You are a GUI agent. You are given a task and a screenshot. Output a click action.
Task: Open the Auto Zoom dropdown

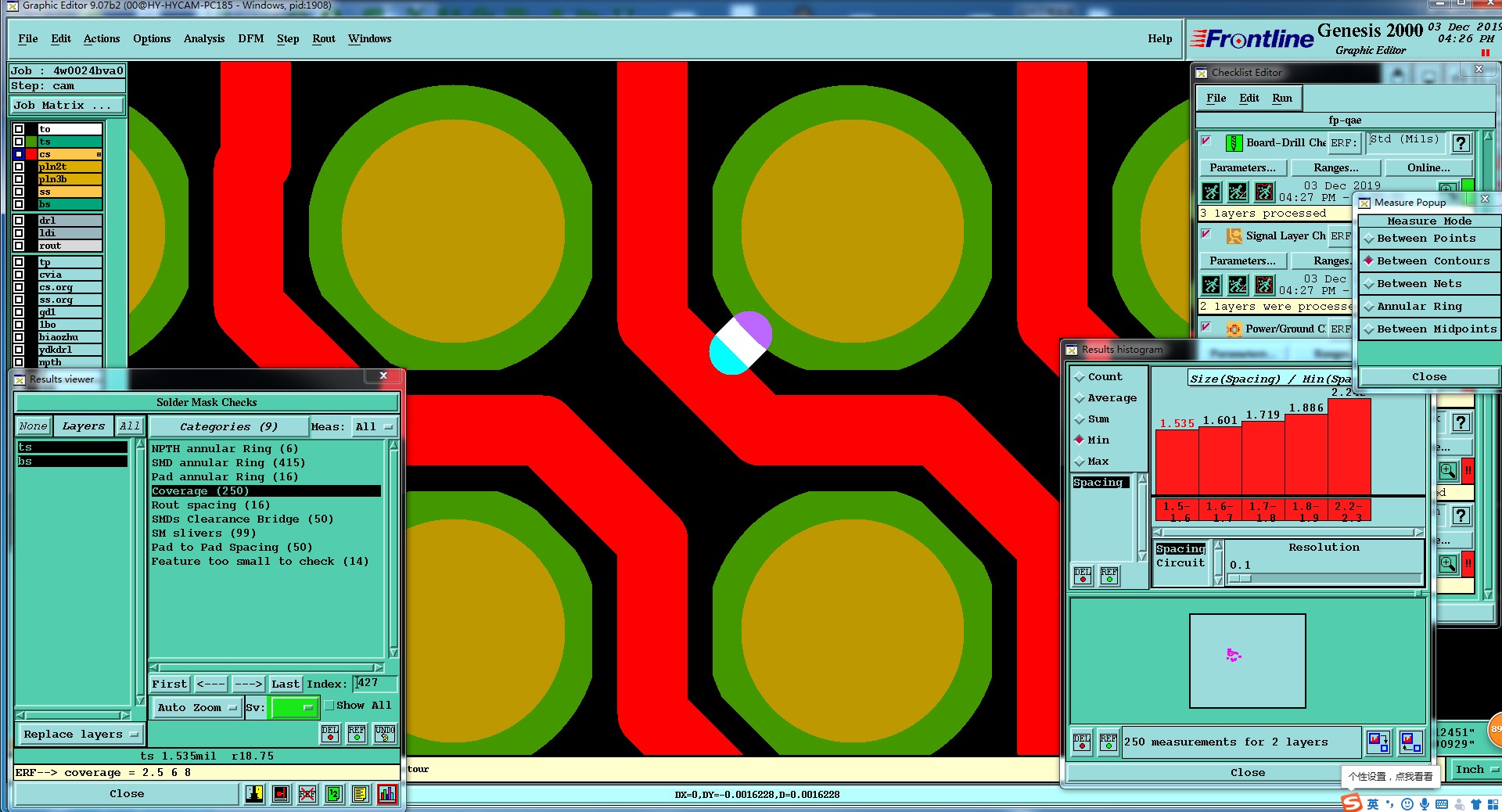tap(196, 707)
